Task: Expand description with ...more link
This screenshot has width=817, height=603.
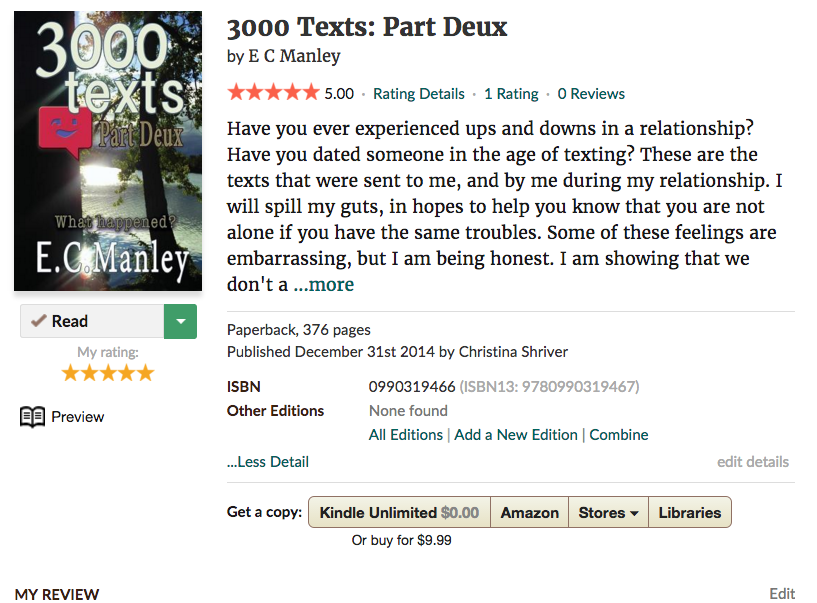Action: coord(324,284)
